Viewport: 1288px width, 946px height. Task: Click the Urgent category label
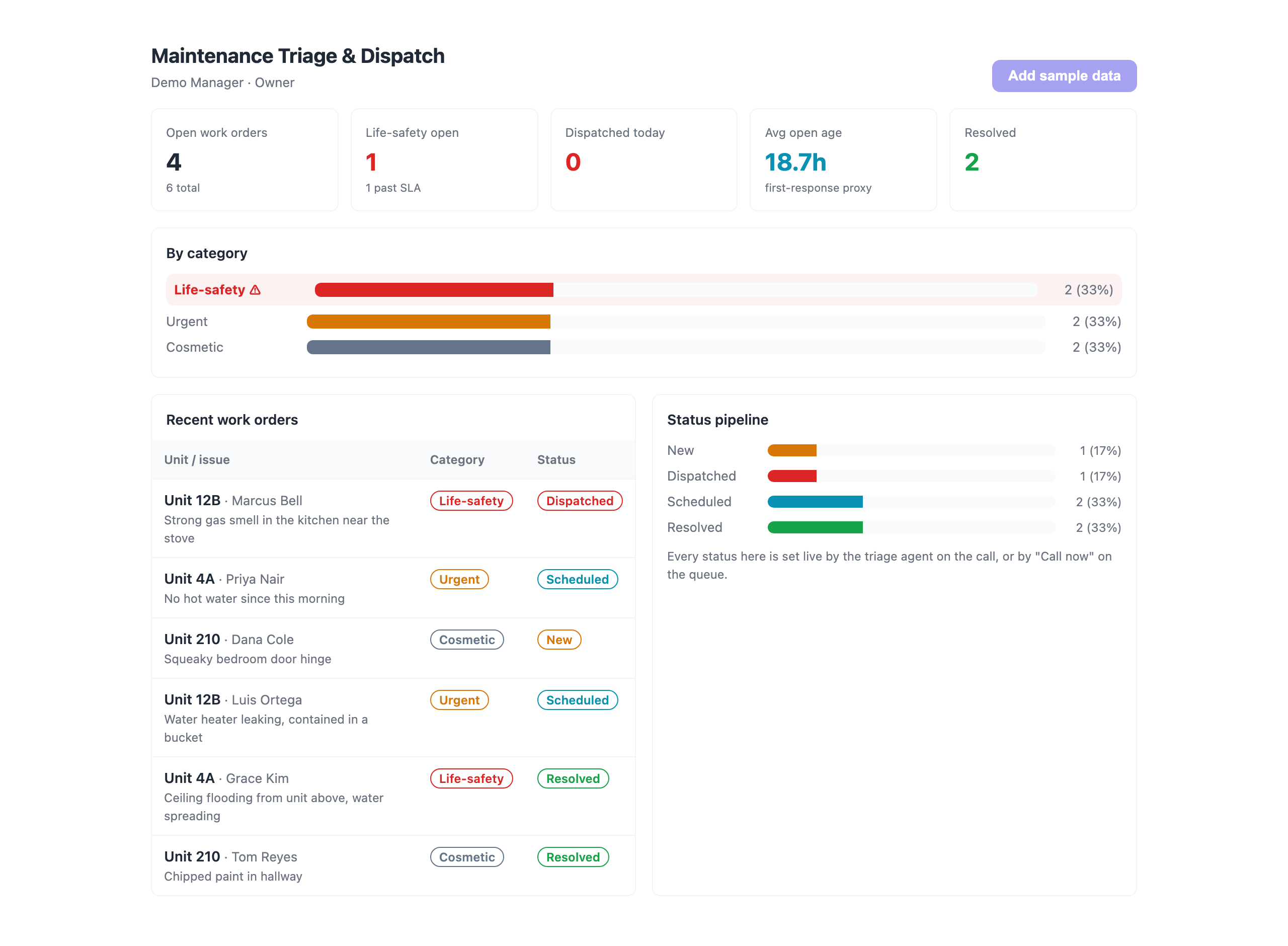pos(187,321)
